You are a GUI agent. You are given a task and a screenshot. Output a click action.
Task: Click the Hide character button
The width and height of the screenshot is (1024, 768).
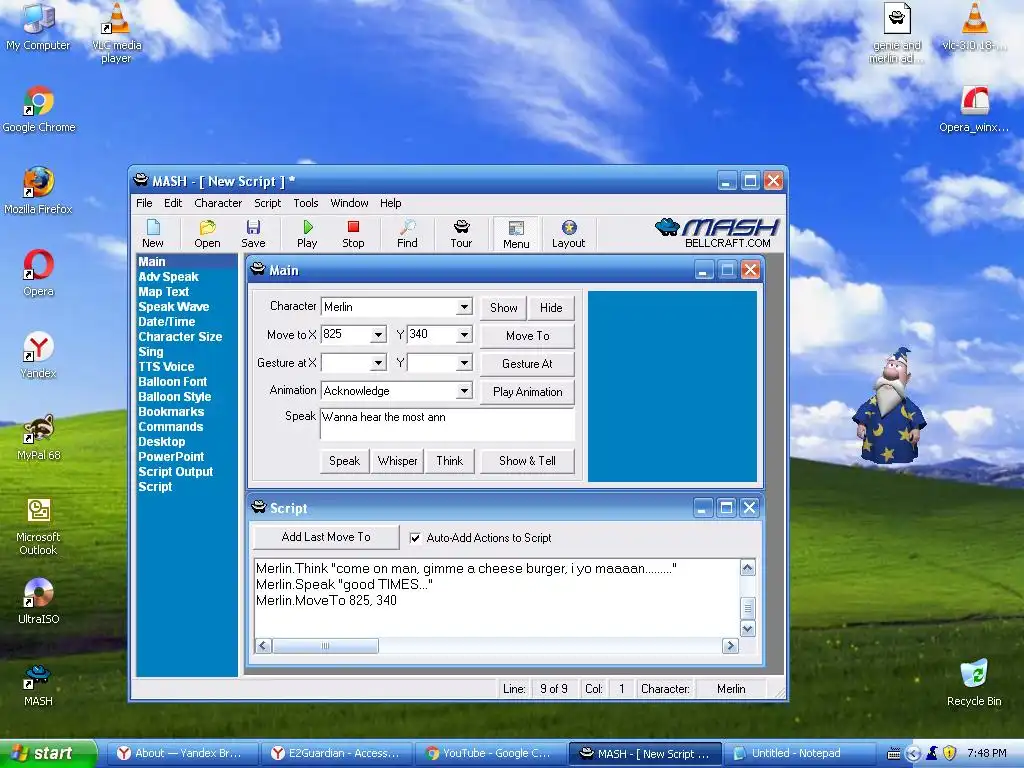[551, 308]
